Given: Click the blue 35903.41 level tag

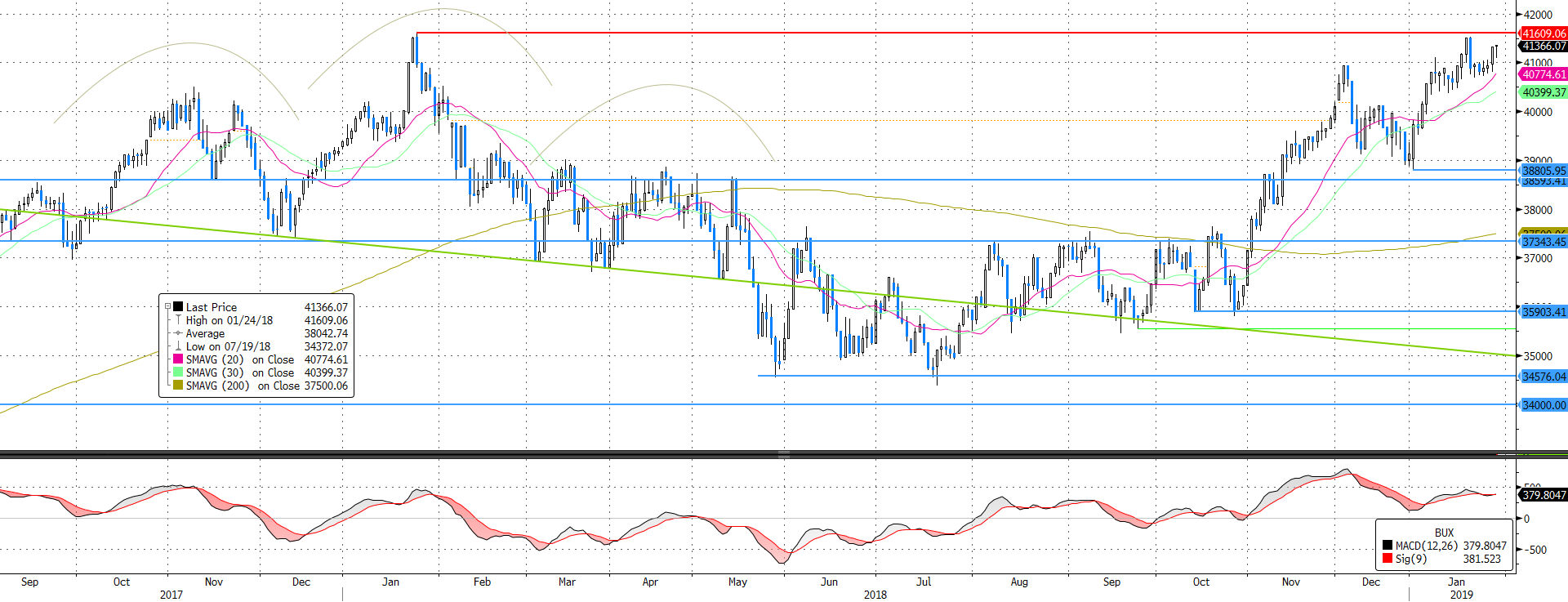Looking at the screenshot, I should (x=1543, y=312).
